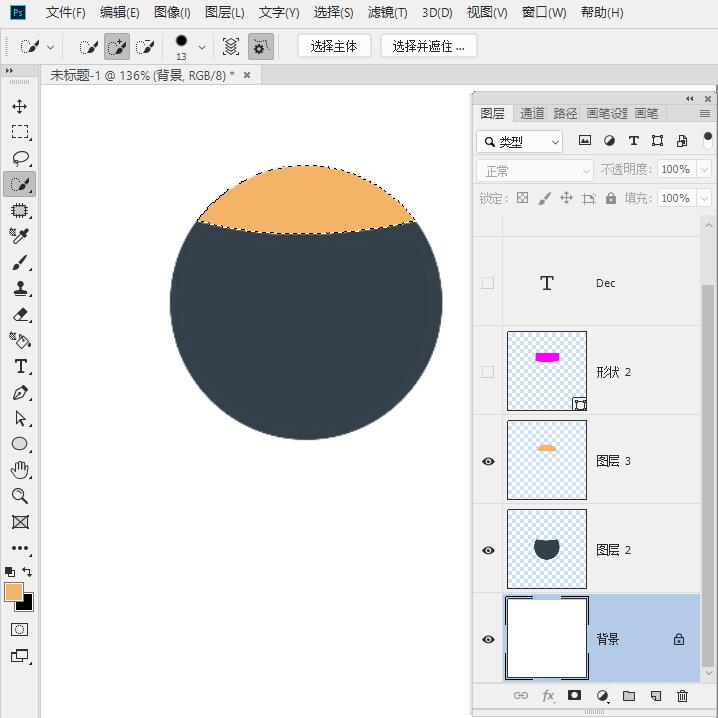Click the Add layer mask icon

pyautogui.click(x=575, y=696)
